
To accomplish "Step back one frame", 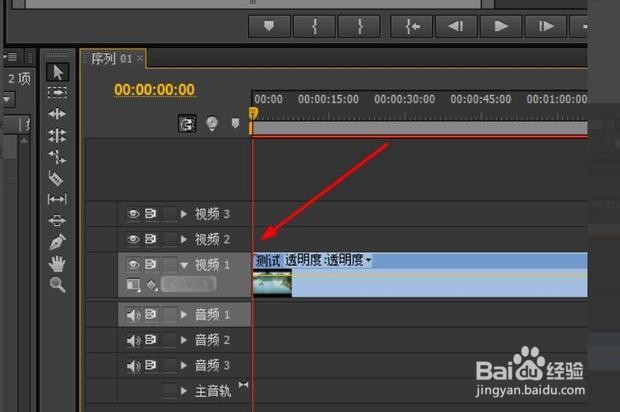I will coord(456,26).
